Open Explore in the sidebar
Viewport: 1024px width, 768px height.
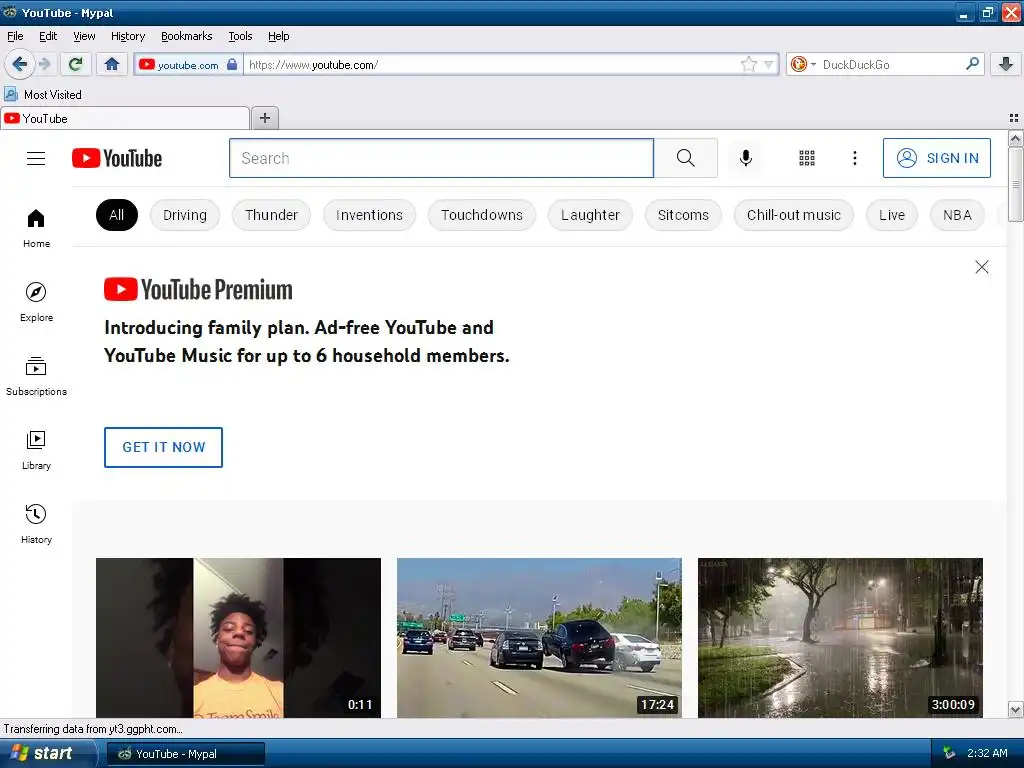(x=36, y=302)
